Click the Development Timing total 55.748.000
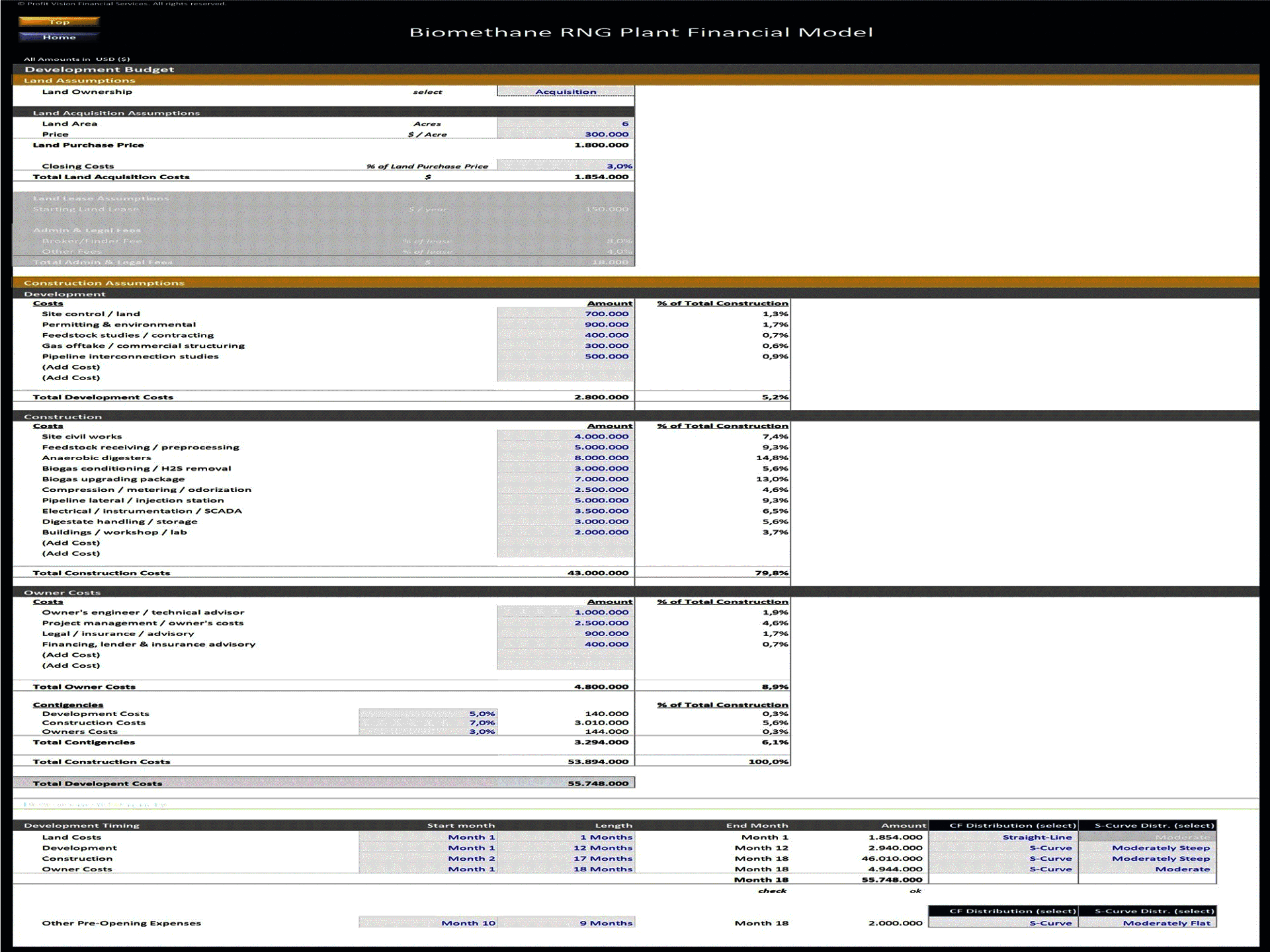The image size is (1270, 952). 892,880
